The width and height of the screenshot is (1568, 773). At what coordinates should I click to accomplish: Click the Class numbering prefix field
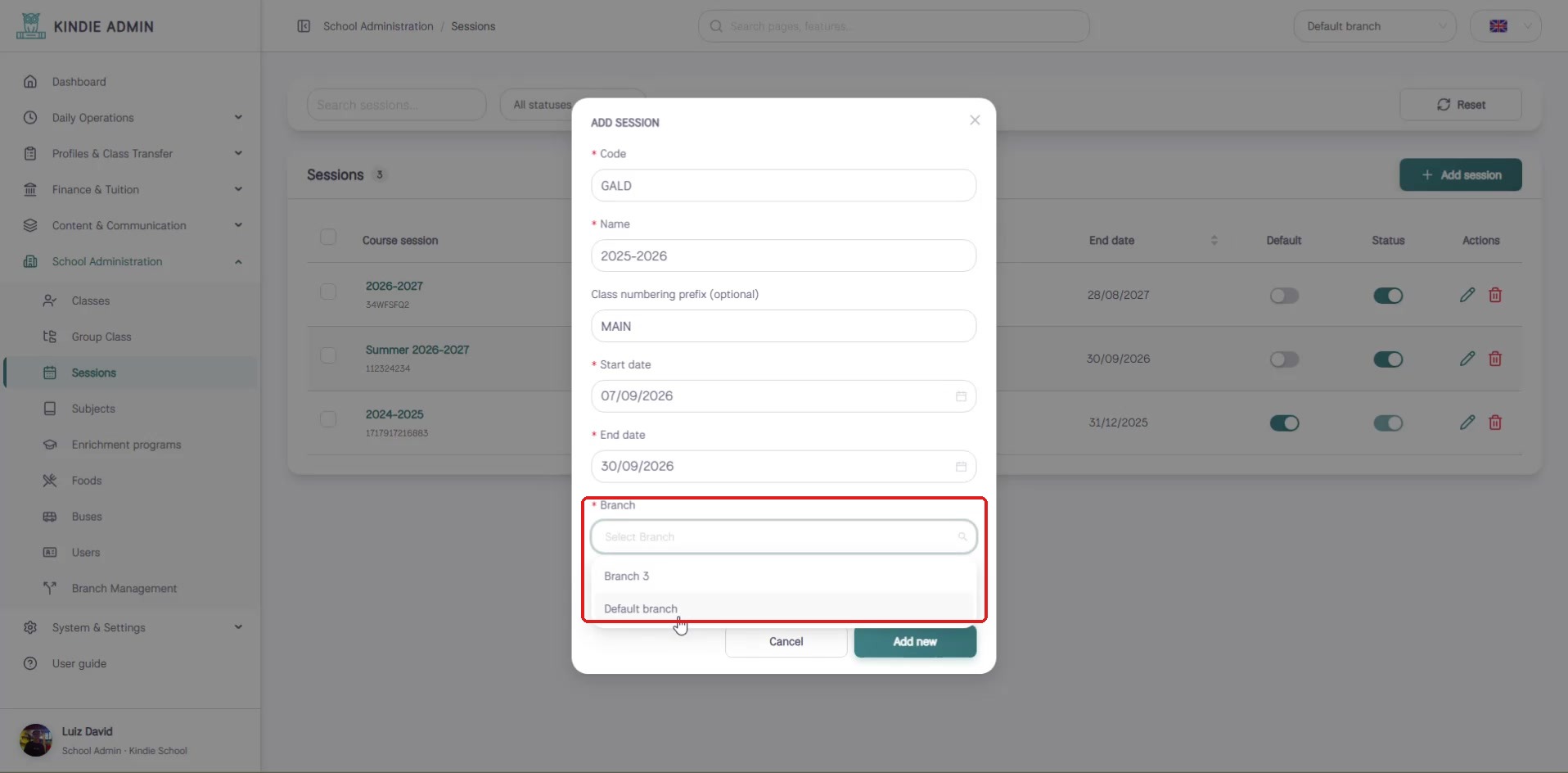point(783,326)
